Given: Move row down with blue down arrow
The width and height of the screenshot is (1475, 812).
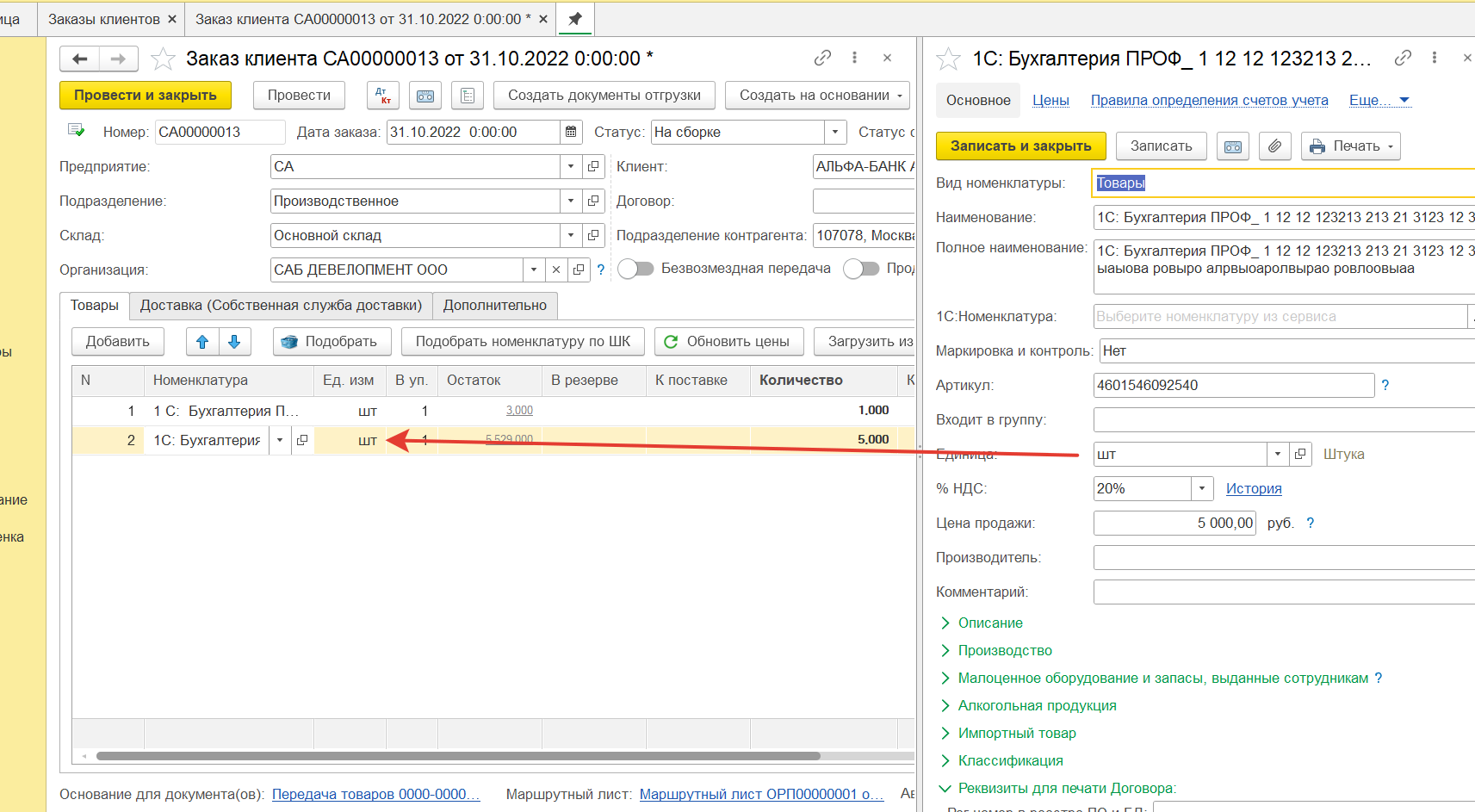Looking at the screenshot, I should pos(234,342).
